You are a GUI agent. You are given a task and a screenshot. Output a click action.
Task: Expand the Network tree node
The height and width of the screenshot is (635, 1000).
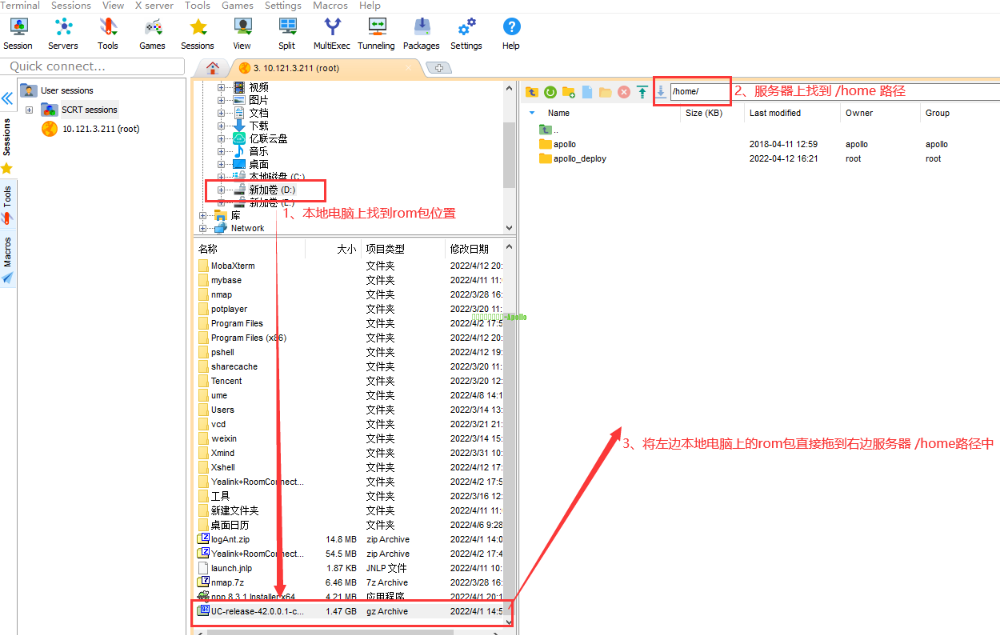(x=203, y=228)
